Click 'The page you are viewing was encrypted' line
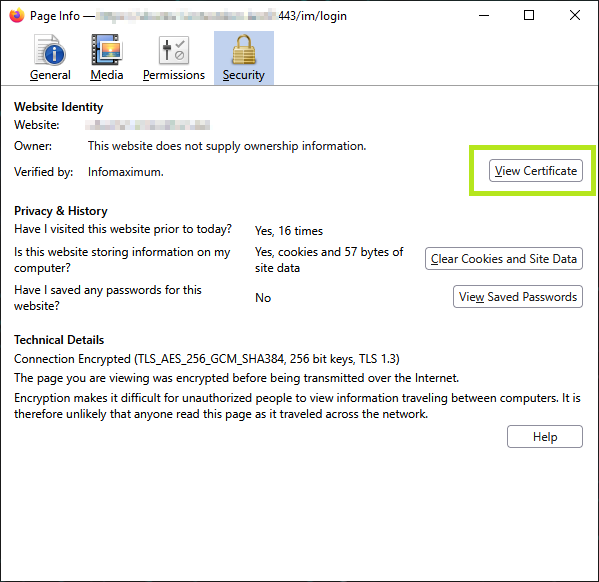The image size is (599, 582). (x=236, y=378)
